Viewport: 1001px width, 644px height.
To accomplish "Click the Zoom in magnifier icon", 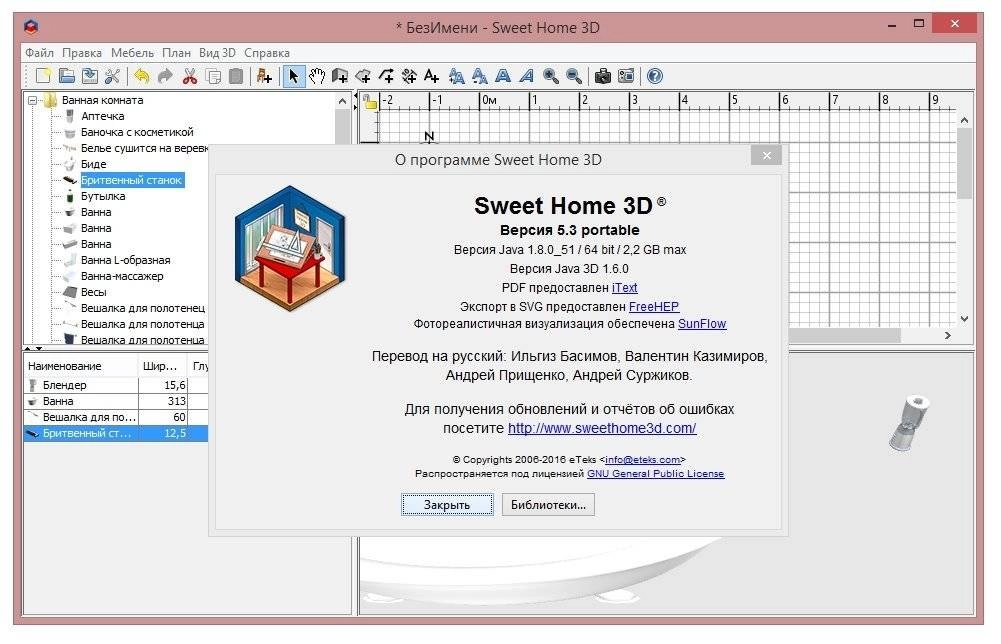I will click(551, 76).
